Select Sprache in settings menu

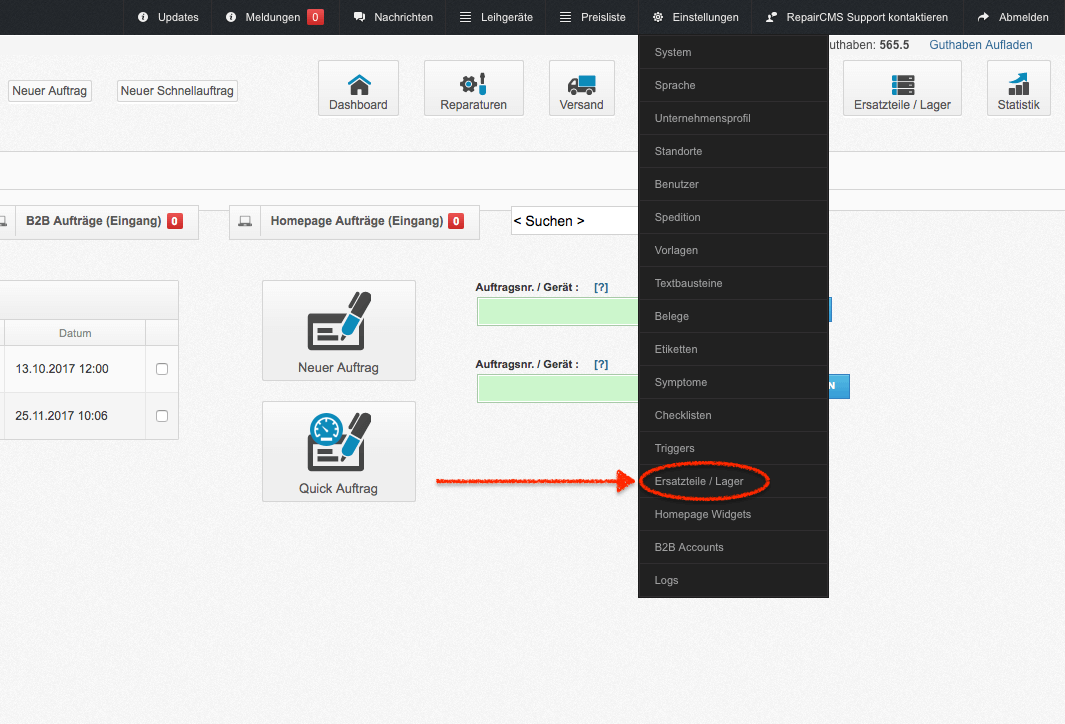coord(733,85)
